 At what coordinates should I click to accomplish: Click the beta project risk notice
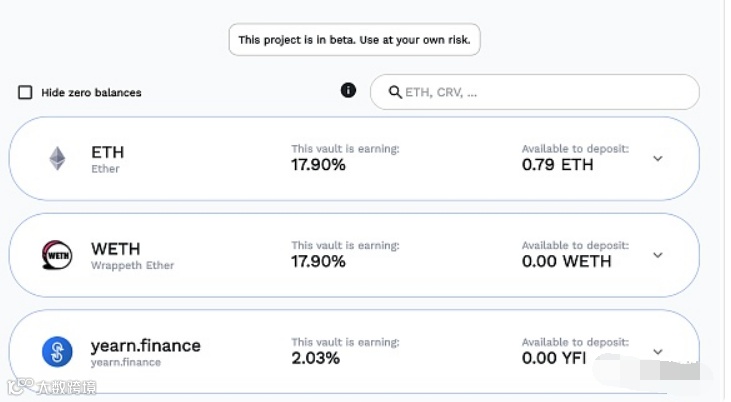pyautogui.click(x=354, y=40)
